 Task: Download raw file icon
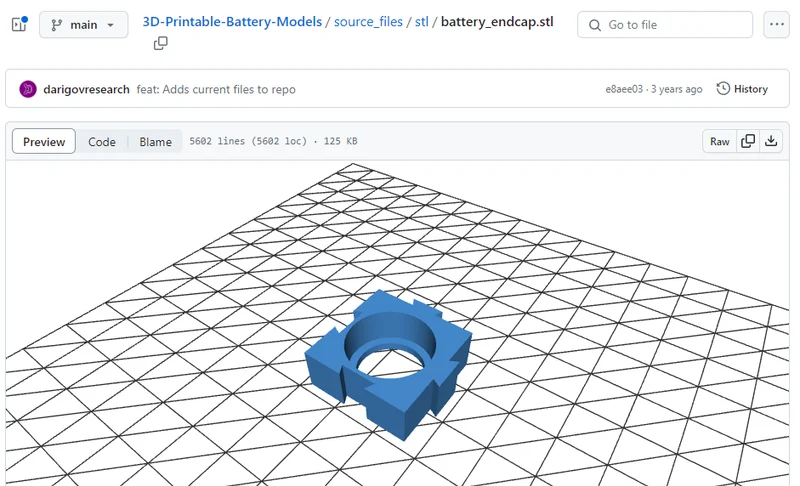click(x=771, y=141)
